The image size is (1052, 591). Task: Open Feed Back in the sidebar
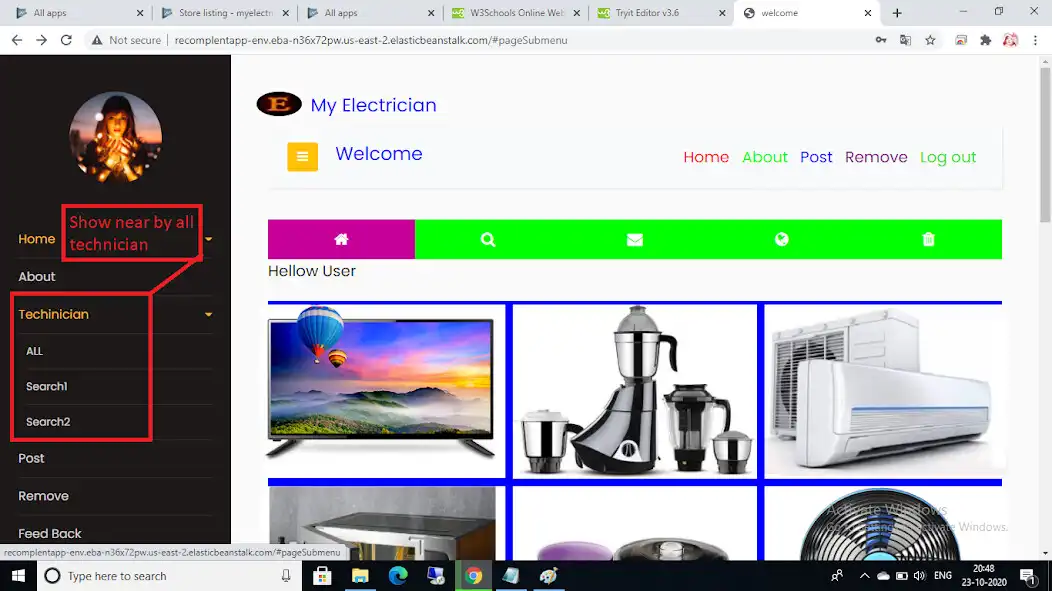50,533
